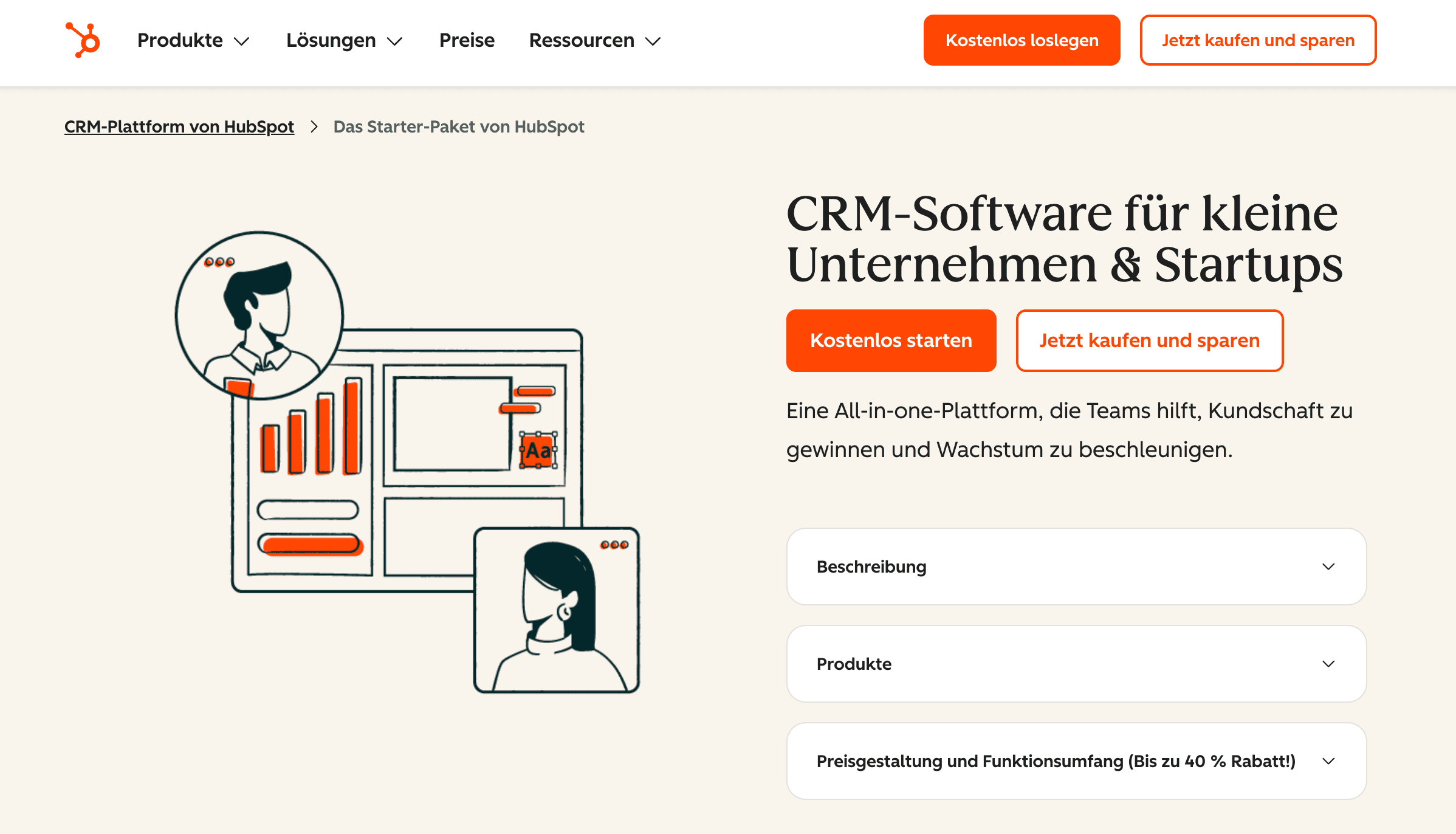Click the chevron next to Lösungen menu
This screenshot has height=834, width=1456.
coord(394,41)
